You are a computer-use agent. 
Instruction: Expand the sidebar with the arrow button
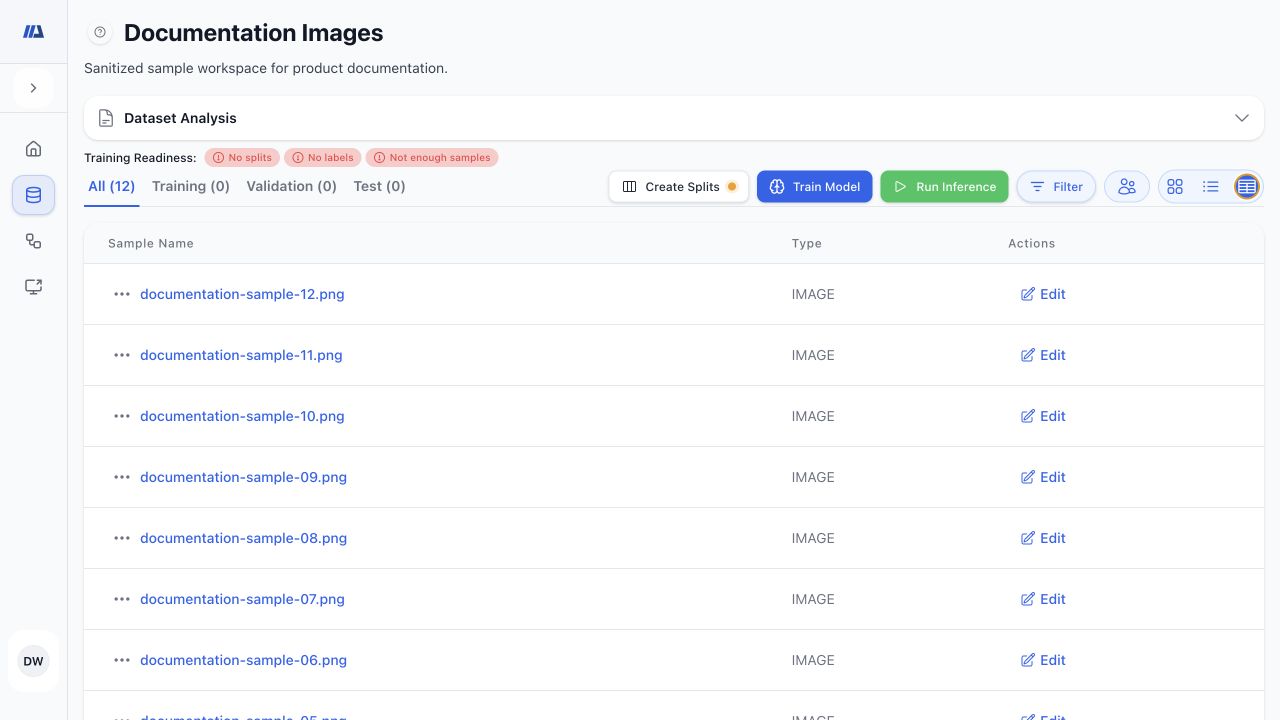pyautogui.click(x=33, y=88)
